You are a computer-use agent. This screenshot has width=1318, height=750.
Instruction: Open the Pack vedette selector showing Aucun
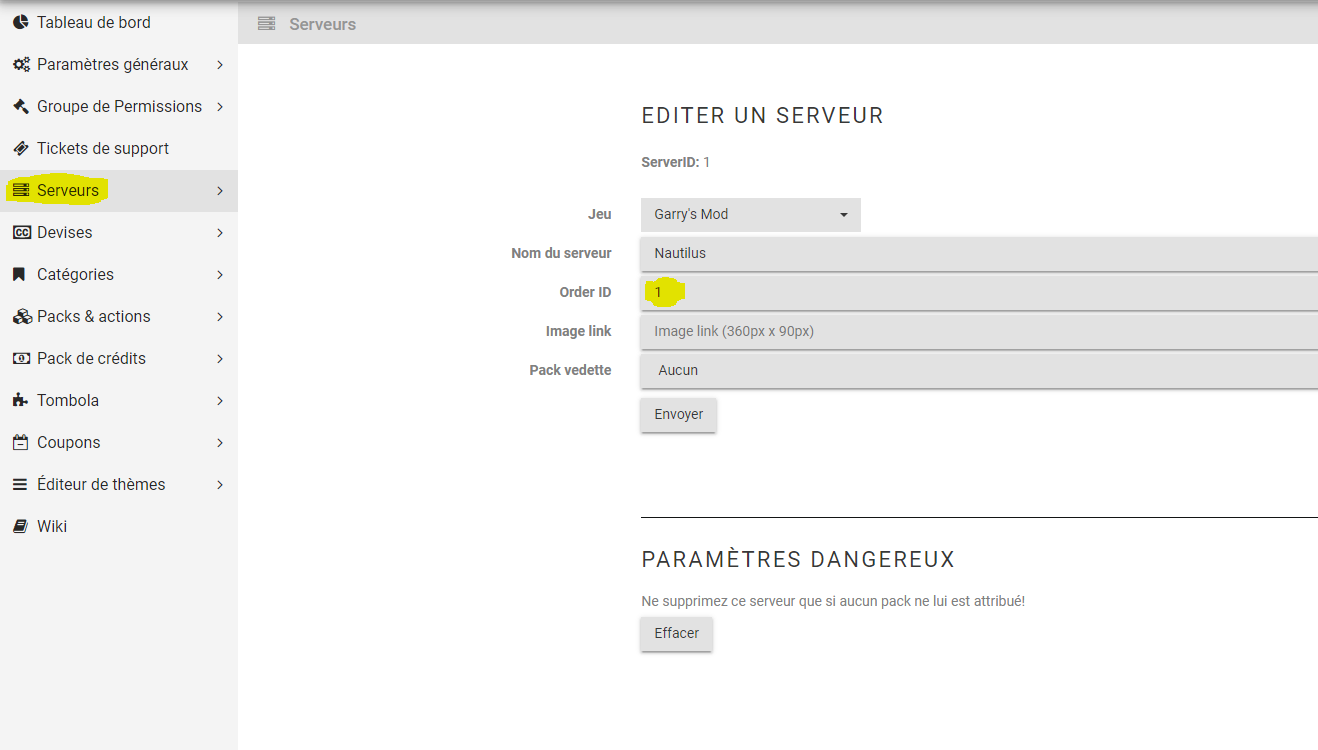tap(979, 370)
